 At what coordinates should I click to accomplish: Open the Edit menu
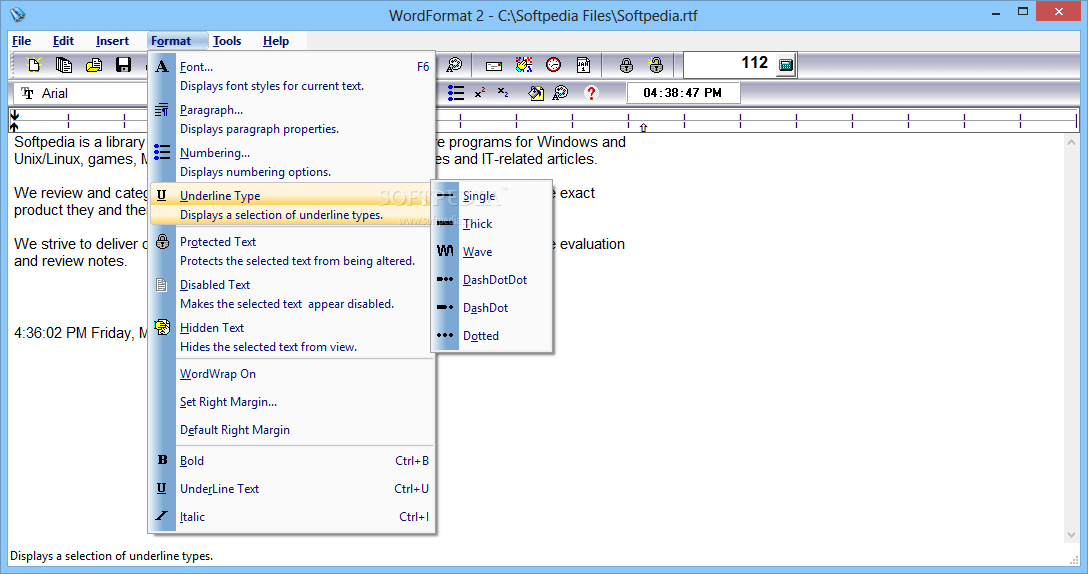tap(63, 41)
